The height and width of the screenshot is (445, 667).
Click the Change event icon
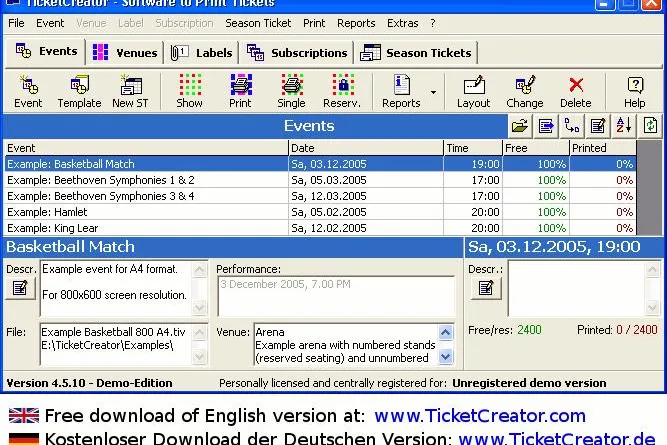tap(524, 91)
